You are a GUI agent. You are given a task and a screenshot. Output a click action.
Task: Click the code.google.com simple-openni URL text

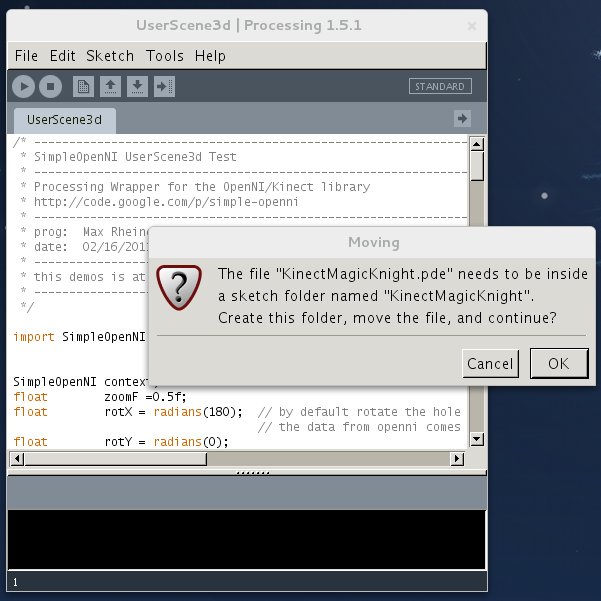166,202
